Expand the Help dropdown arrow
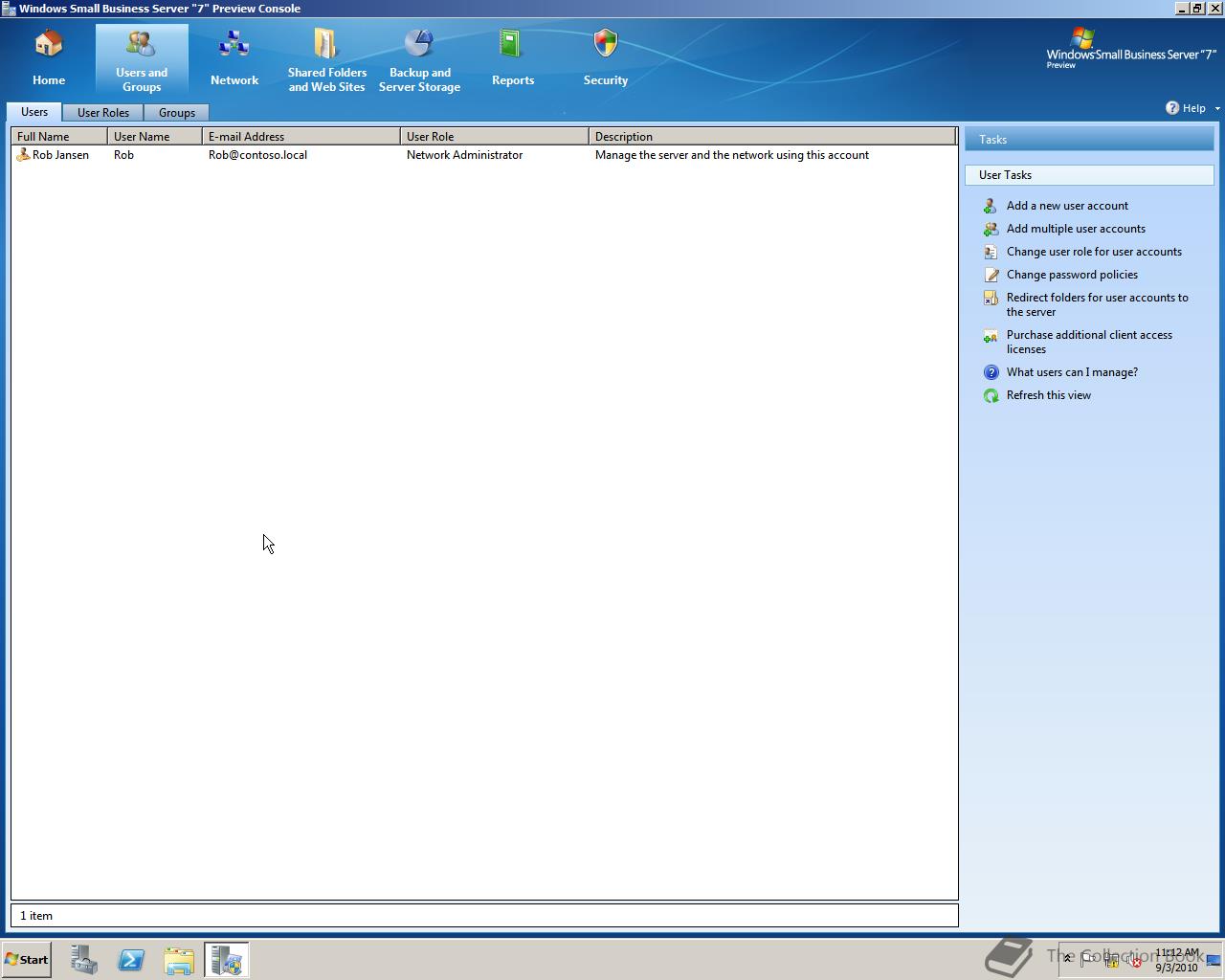Image resolution: width=1225 pixels, height=980 pixels. click(1217, 109)
